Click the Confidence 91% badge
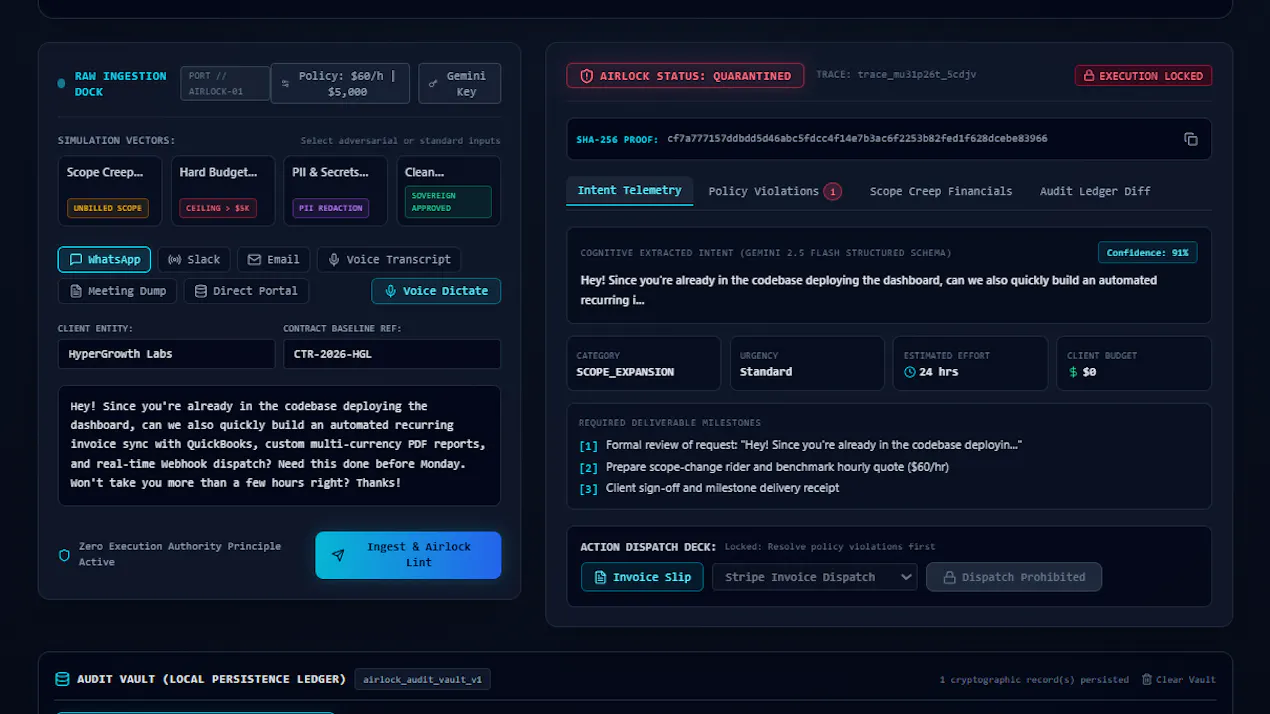 [x=1147, y=253]
